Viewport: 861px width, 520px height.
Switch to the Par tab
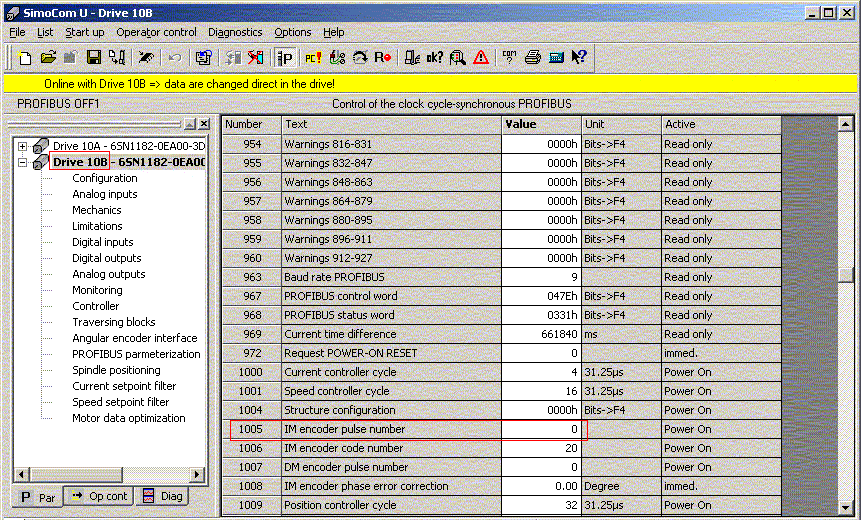(37, 497)
